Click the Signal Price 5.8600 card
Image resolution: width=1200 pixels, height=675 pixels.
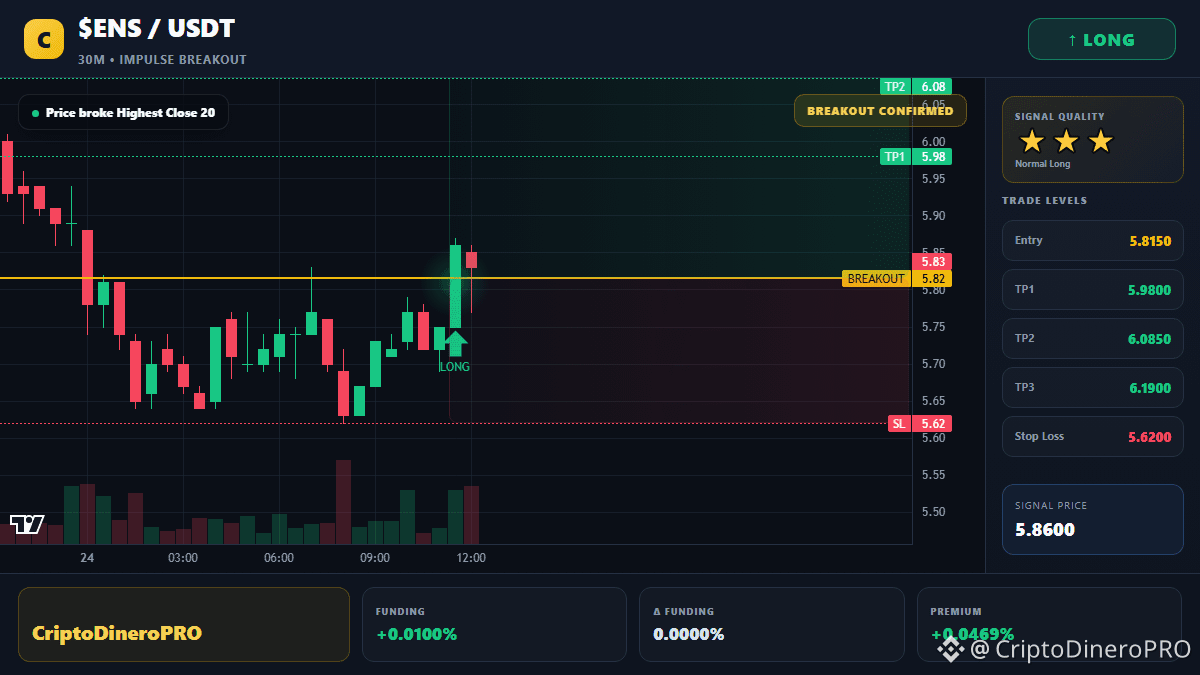1092,519
